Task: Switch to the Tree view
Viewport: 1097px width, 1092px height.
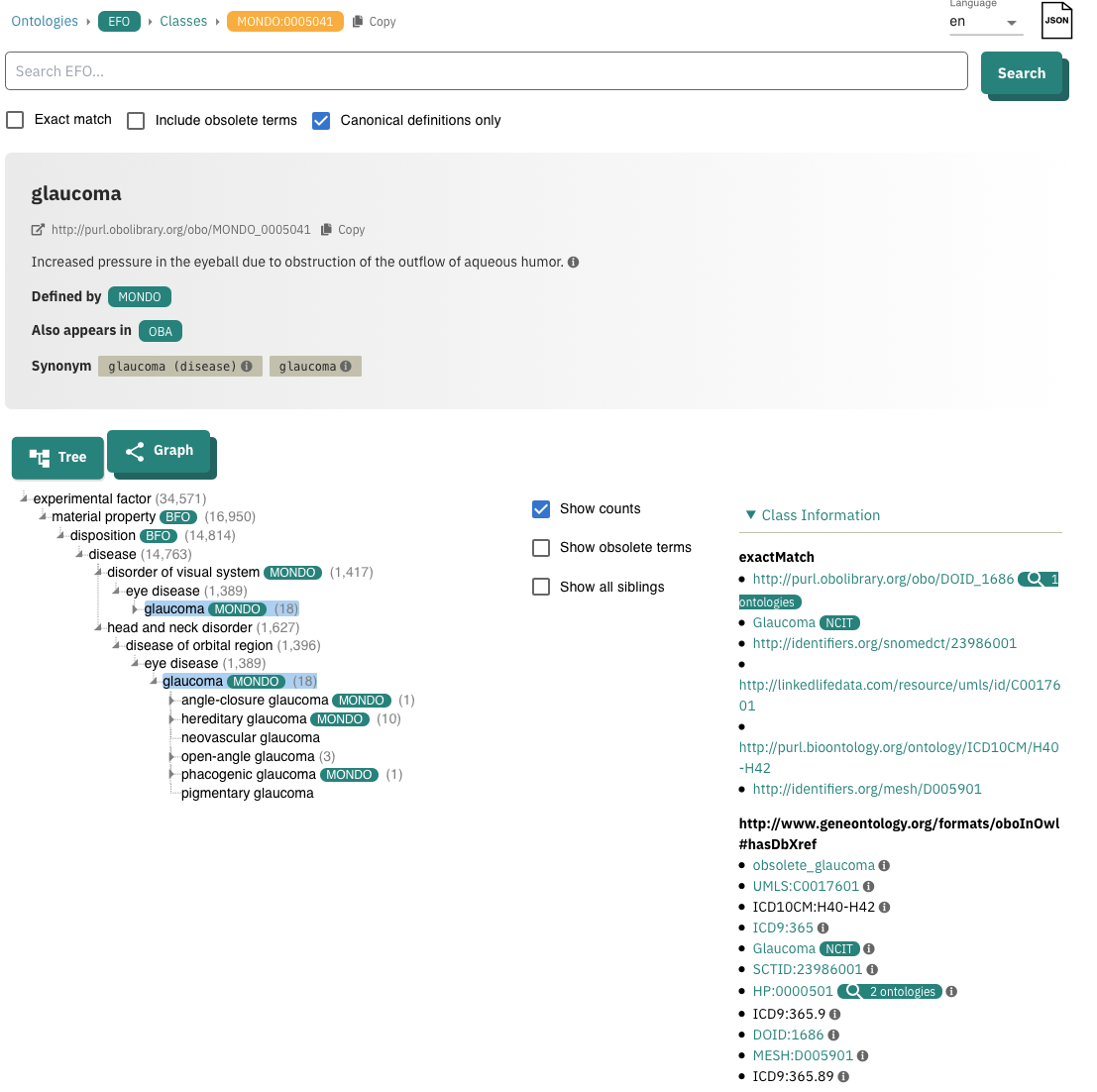Action: pyautogui.click(x=56, y=457)
